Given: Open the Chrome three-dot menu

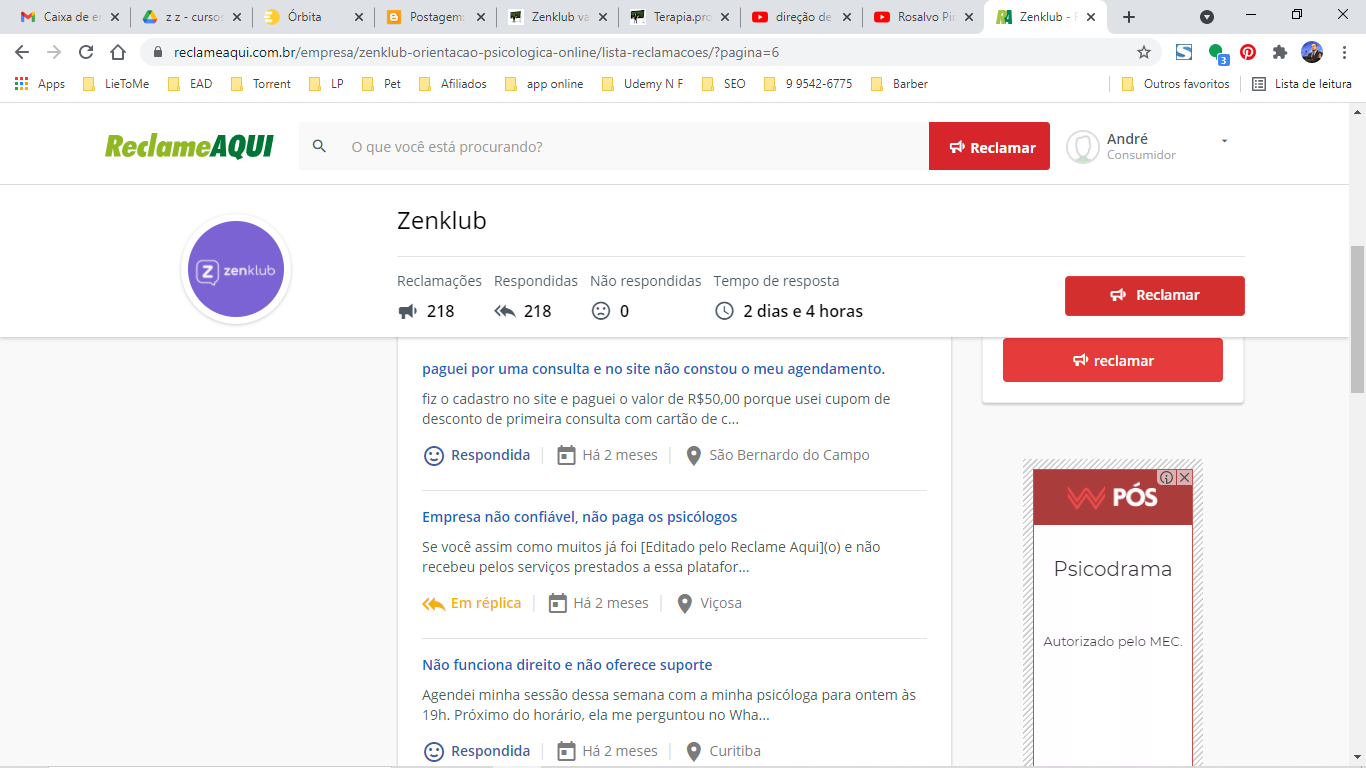Looking at the screenshot, I should click(1345, 52).
